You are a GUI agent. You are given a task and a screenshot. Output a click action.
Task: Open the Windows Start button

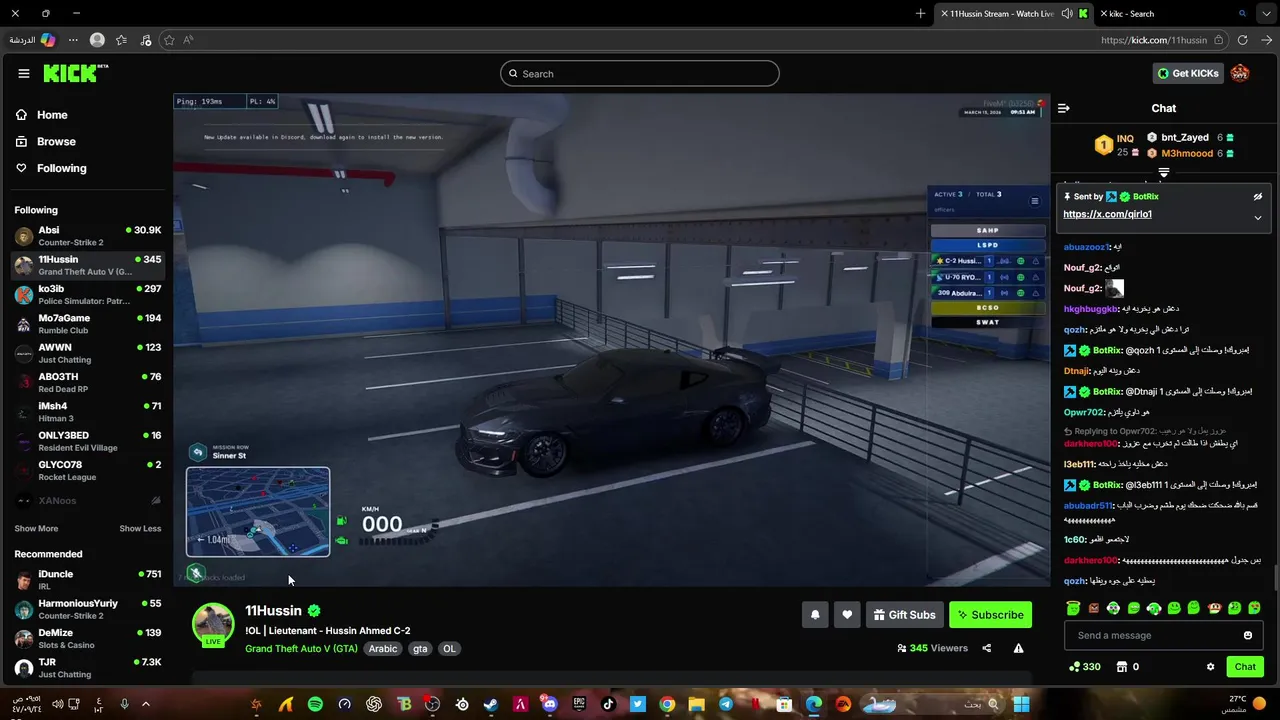point(1021,704)
